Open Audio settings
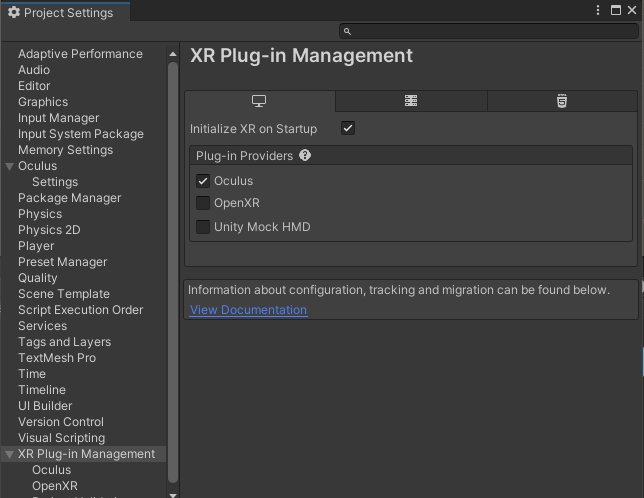The width and height of the screenshot is (644, 498). point(34,70)
